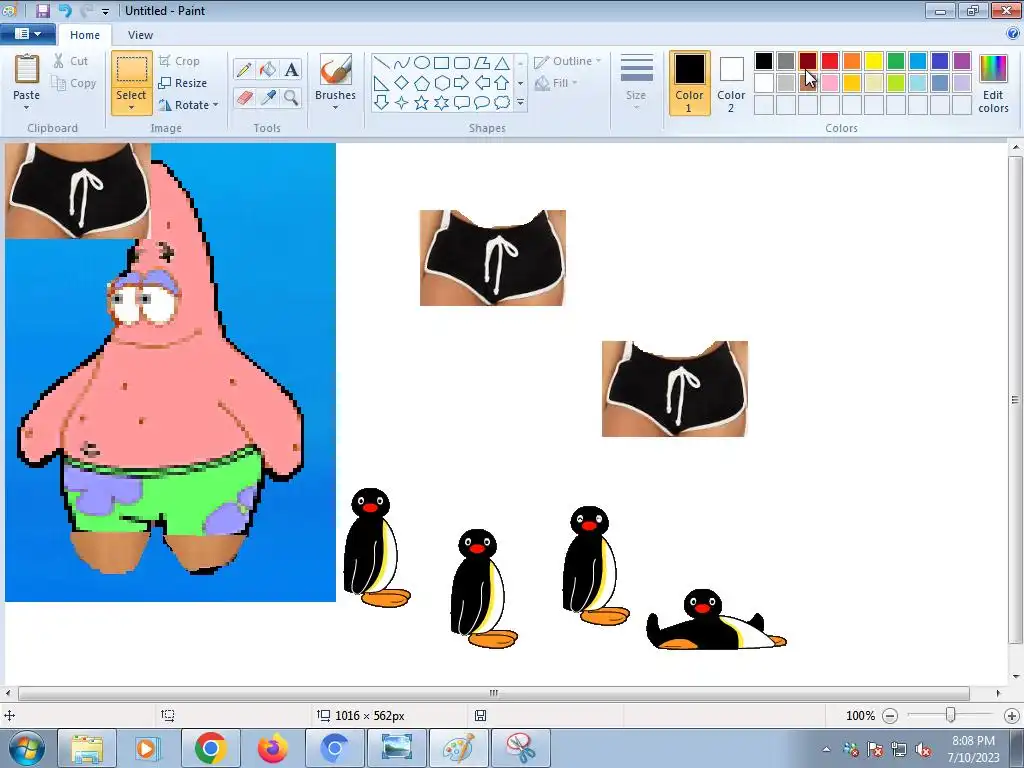Choose the Down arrow shape
1024x768 pixels.
click(x=382, y=103)
